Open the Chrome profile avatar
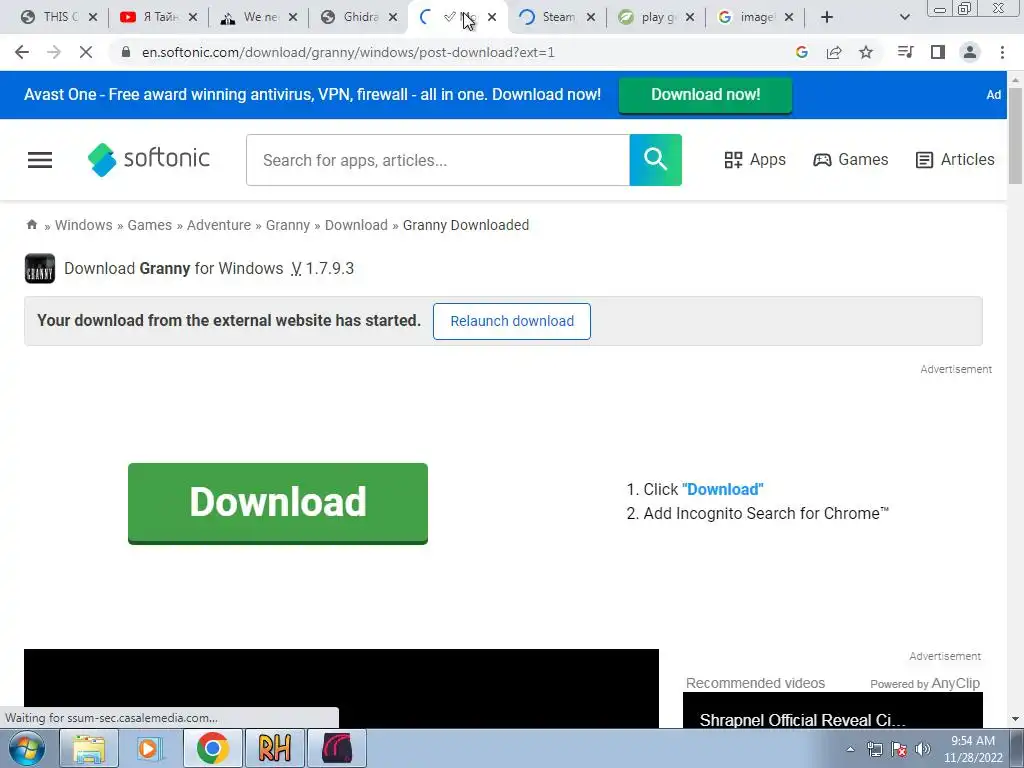This screenshot has height=768, width=1024. pos(970,52)
